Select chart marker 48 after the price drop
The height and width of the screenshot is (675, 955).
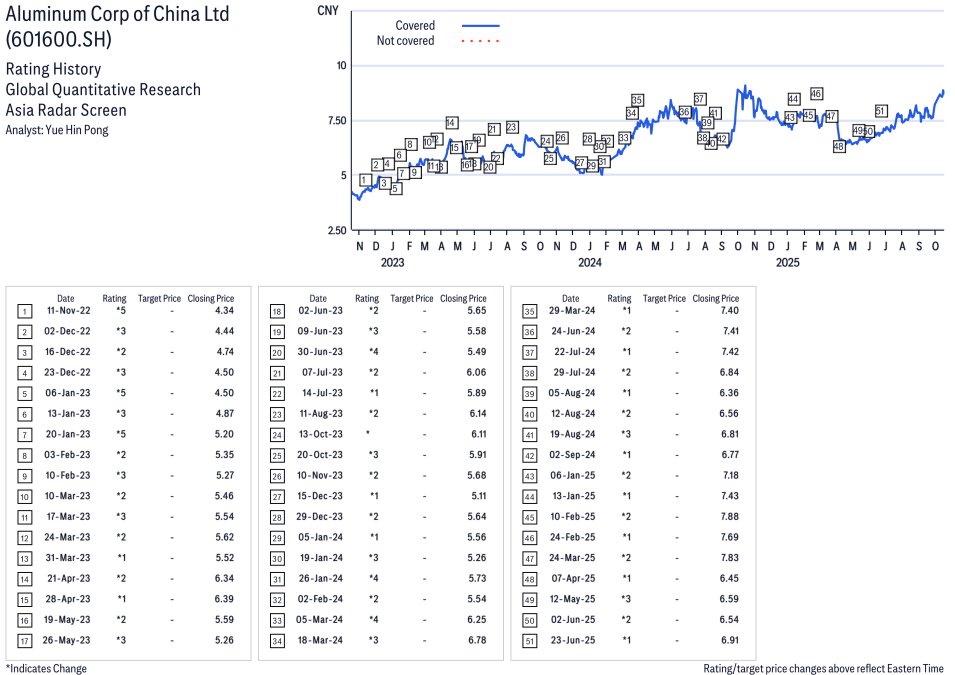point(839,146)
